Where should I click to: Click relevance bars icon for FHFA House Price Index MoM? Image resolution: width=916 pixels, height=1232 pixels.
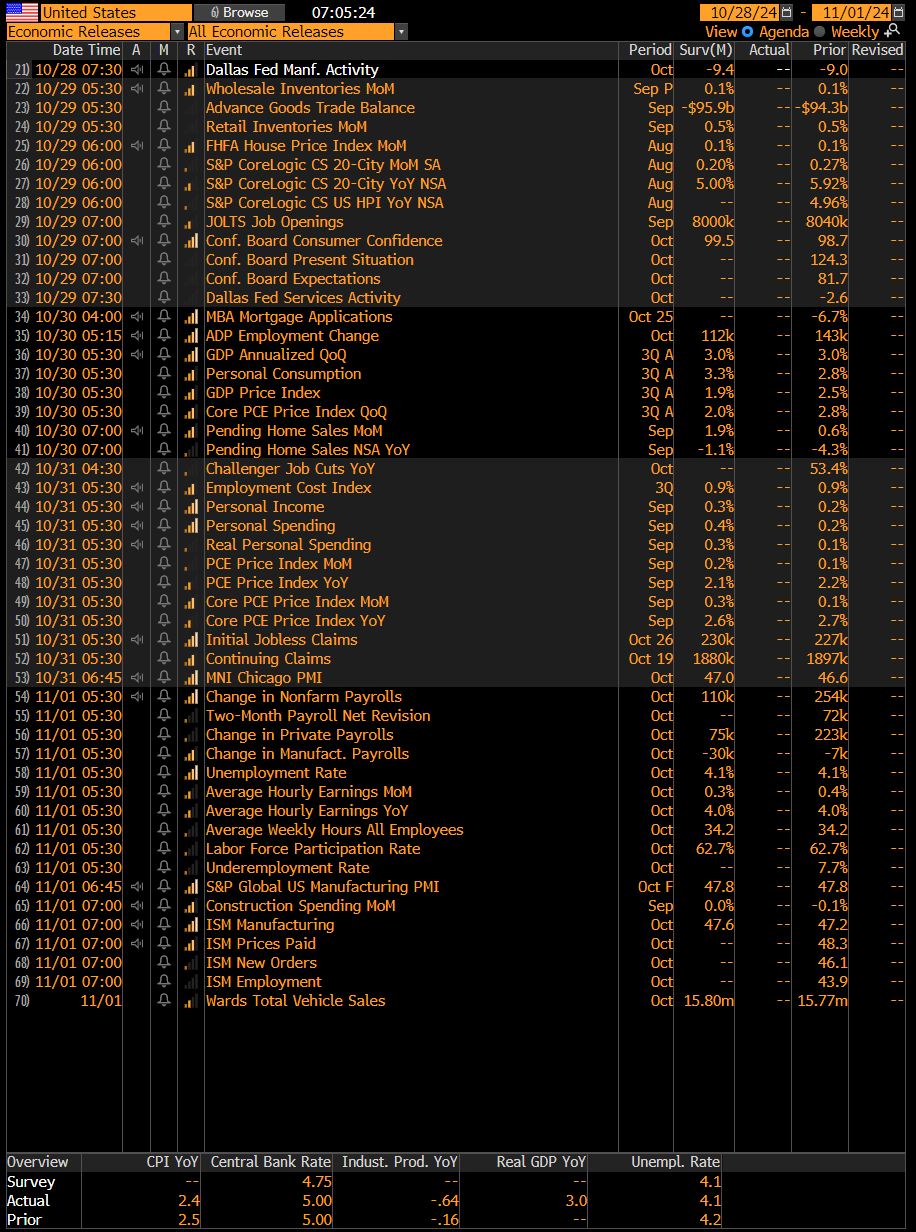tap(190, 146)
